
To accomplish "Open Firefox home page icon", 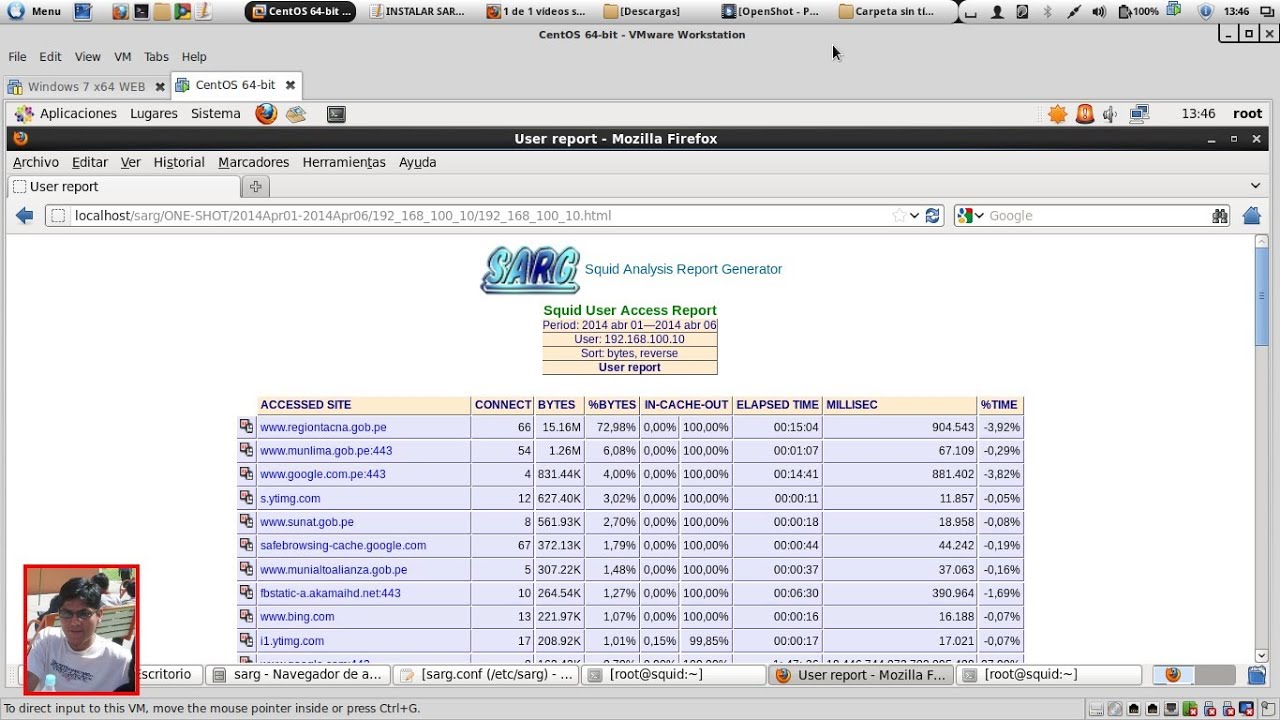I will point(1251,215).
